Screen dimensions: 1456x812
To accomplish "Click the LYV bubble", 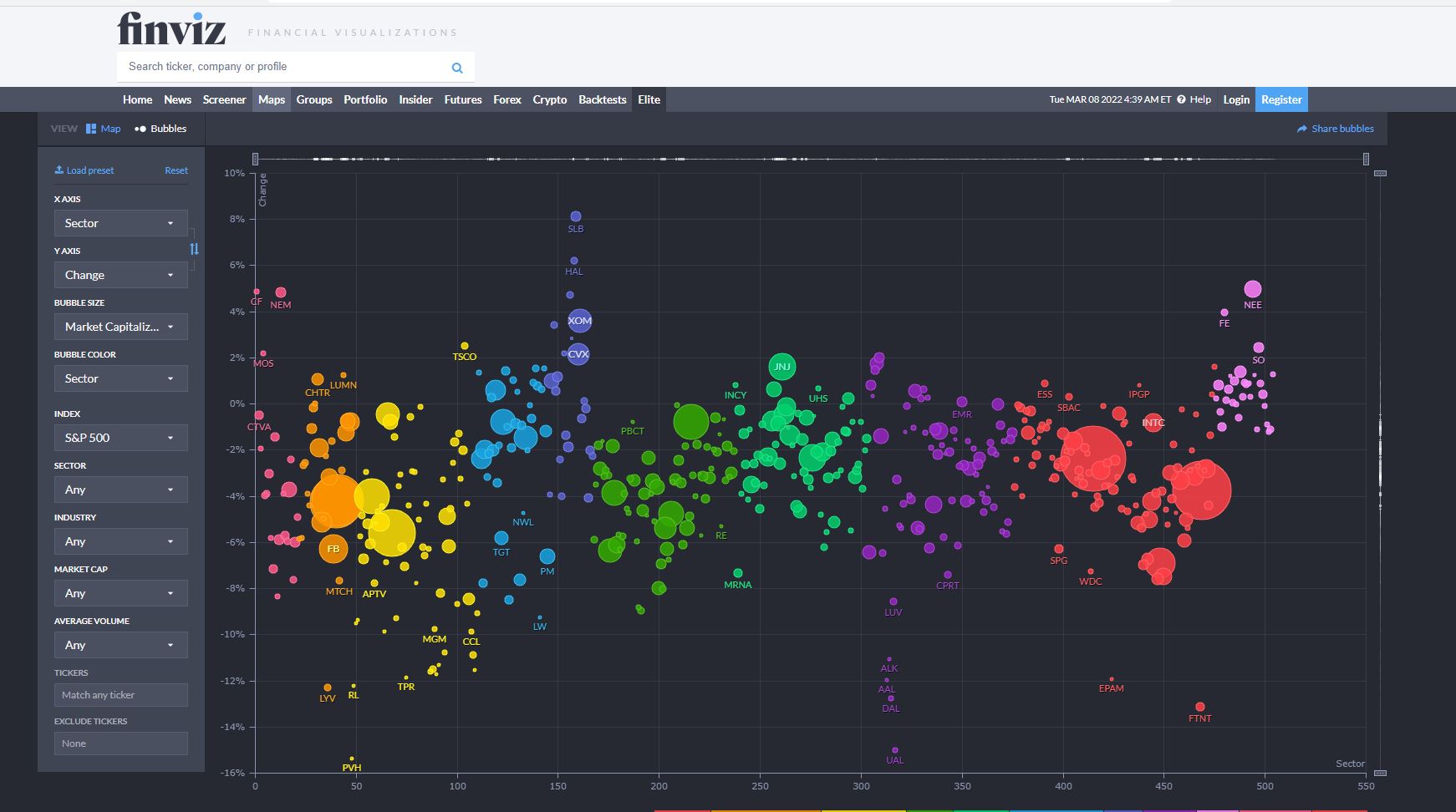I will 328,688.
